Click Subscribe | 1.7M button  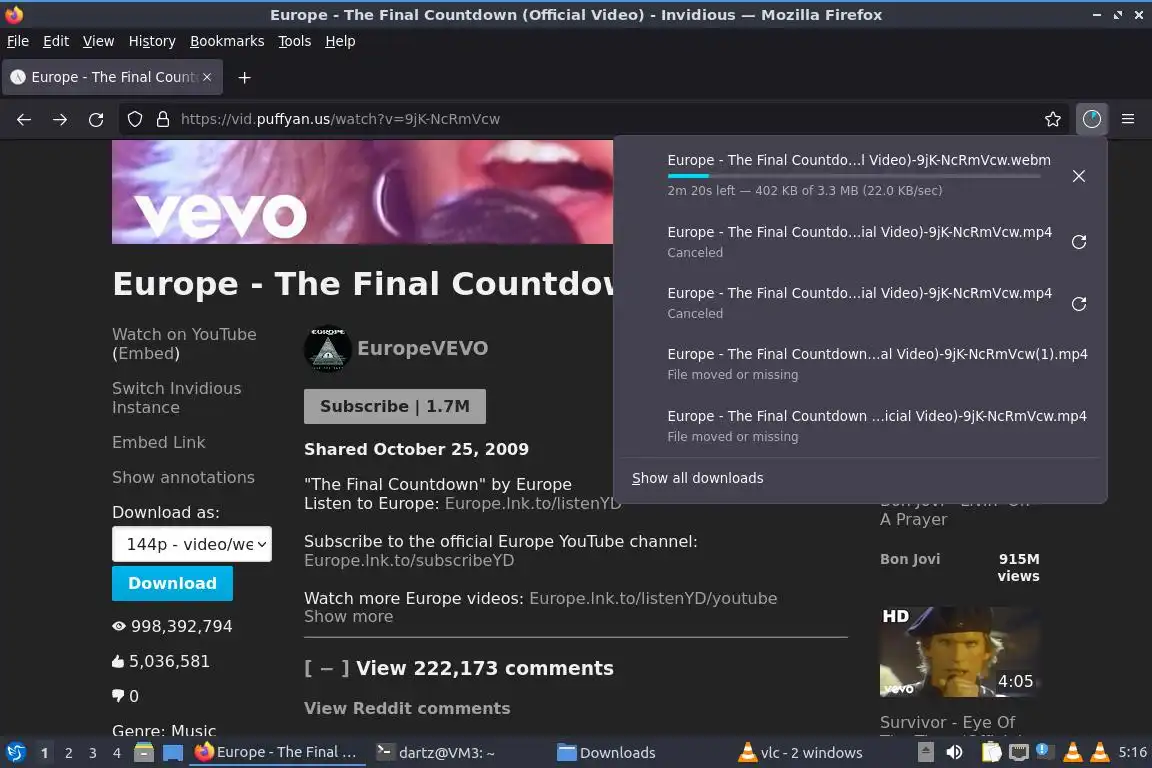click(x=395, y=406)
